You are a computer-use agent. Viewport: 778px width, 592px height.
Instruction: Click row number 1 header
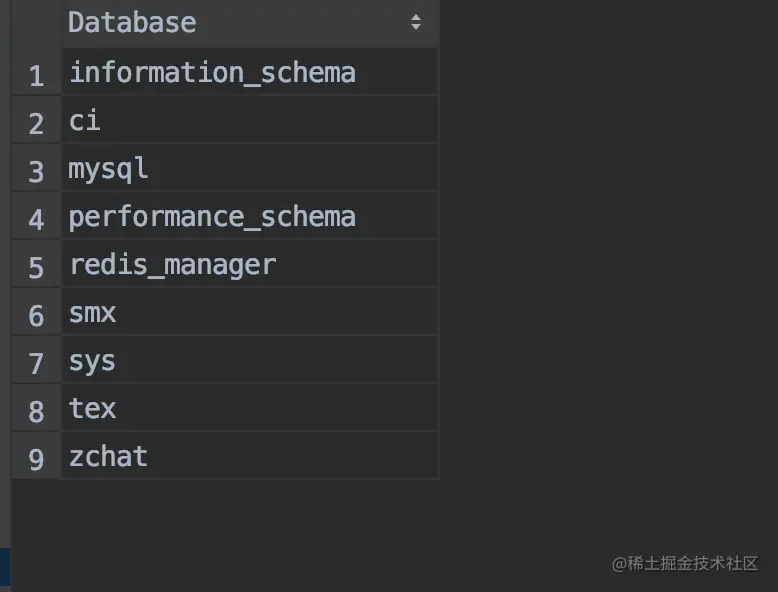coord(37,75)
